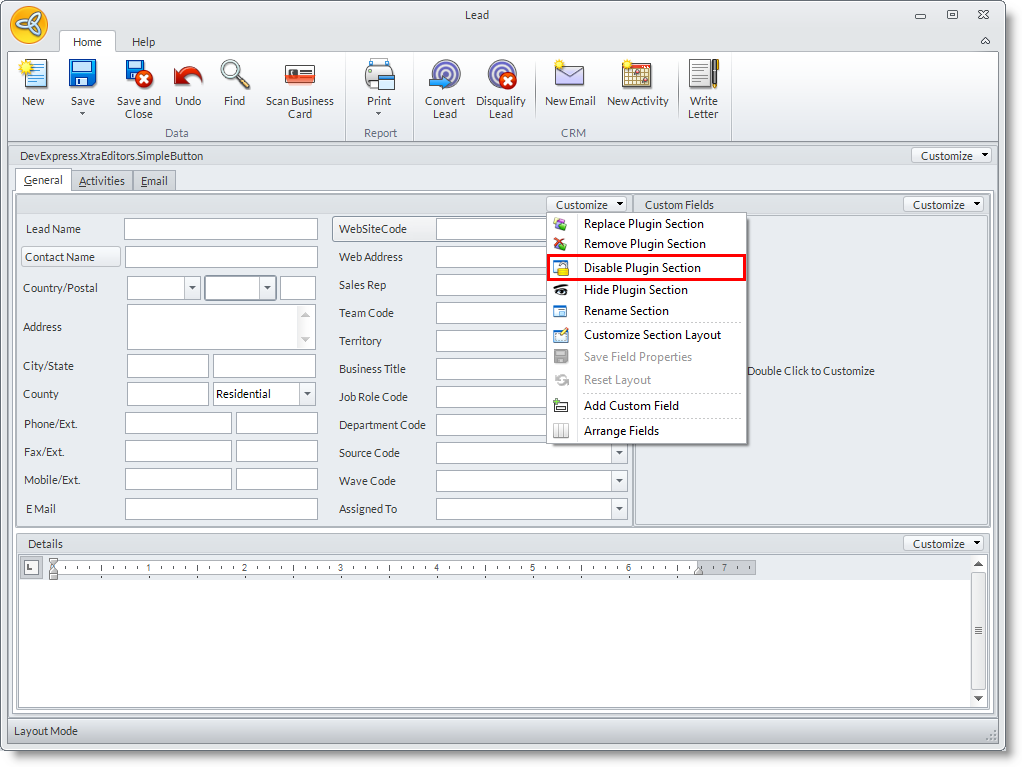This screenshot has width=1022, height=767.
Task: Open the Assigned To dropdown arrow
Action: pyautogui.click(x=619, y=509)
